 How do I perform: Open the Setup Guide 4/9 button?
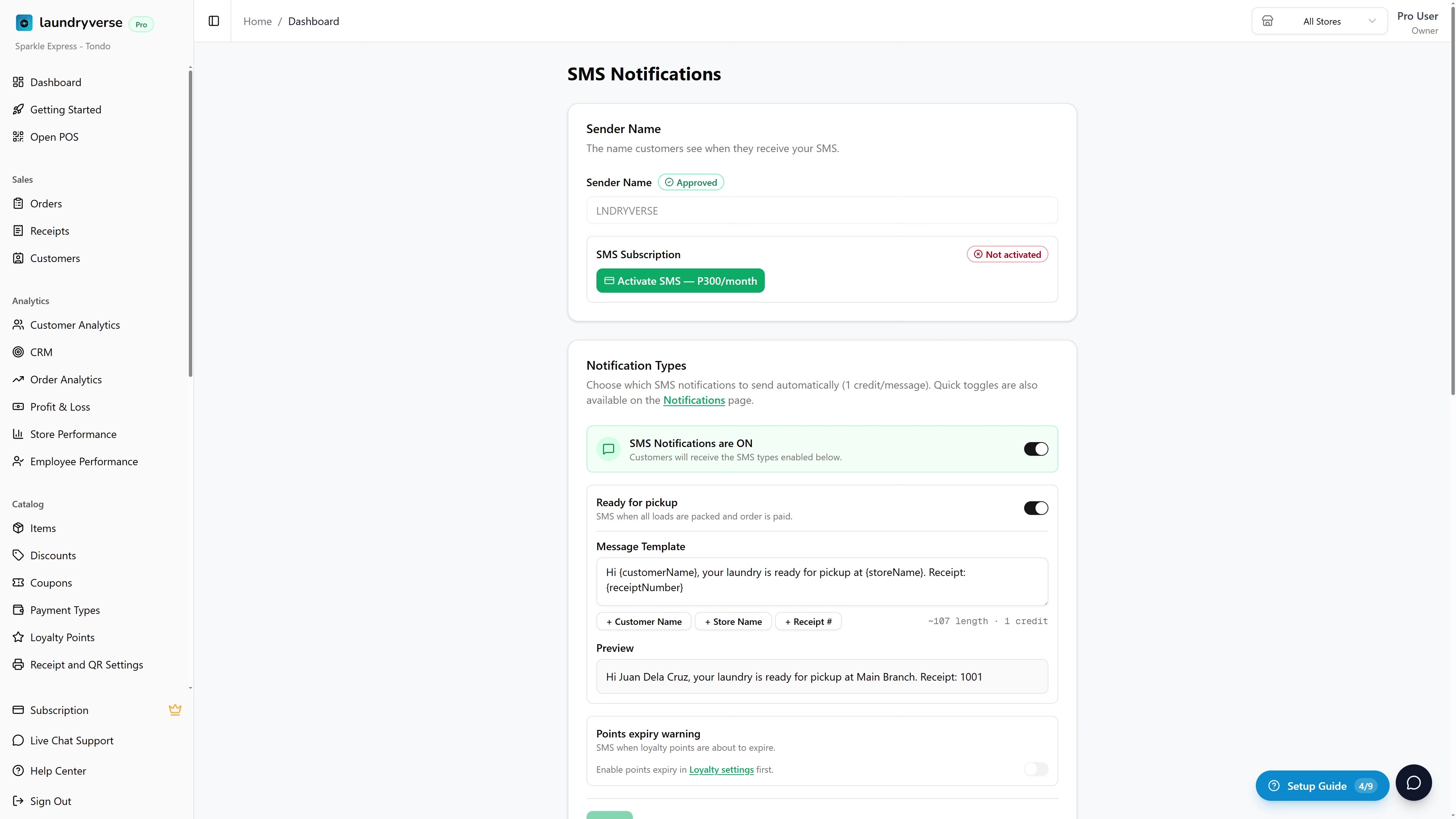coord(1322,786)
